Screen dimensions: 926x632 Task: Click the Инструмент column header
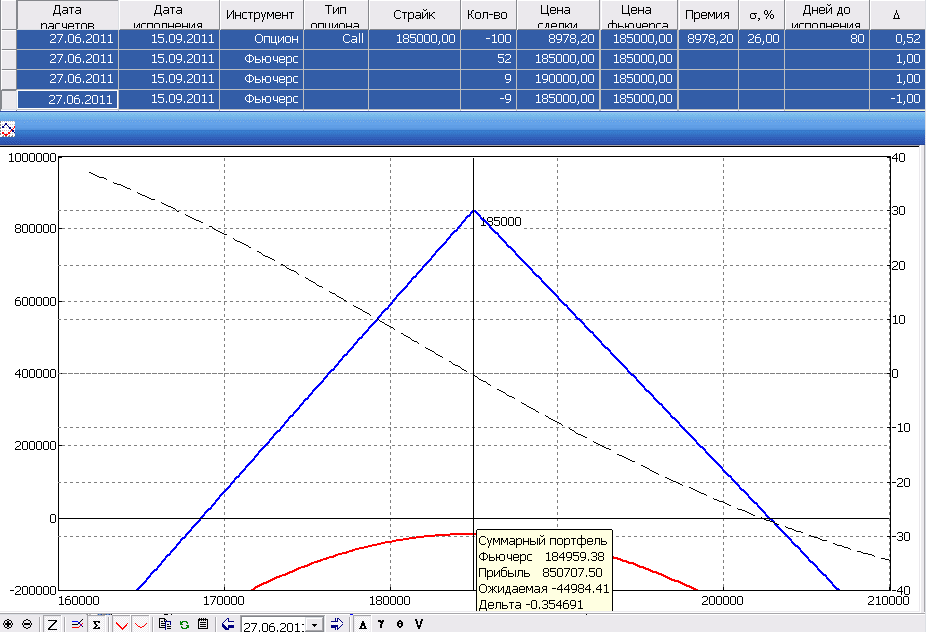point(260,15)
